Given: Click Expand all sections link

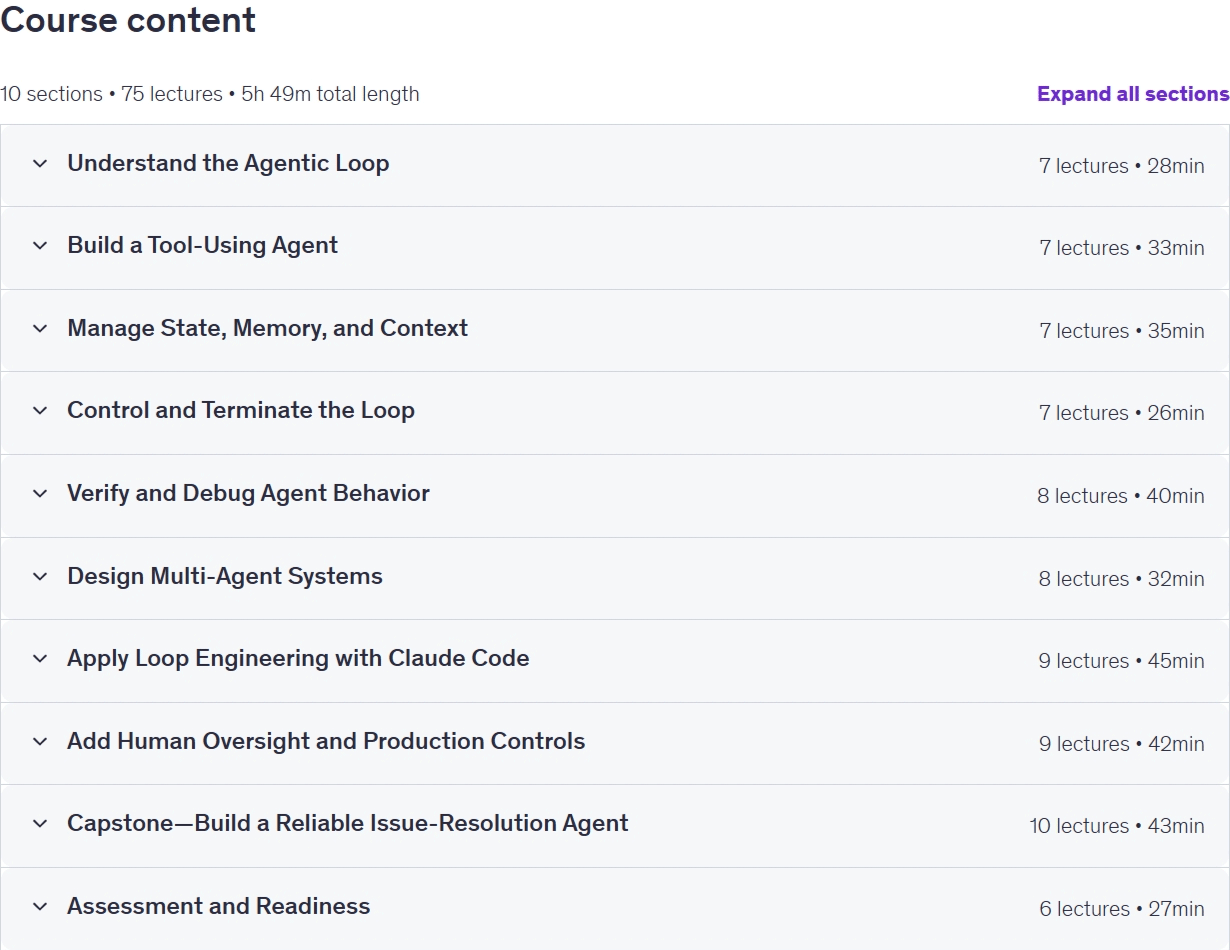Looking at the screenshot, I should [x=1133, y=94].
